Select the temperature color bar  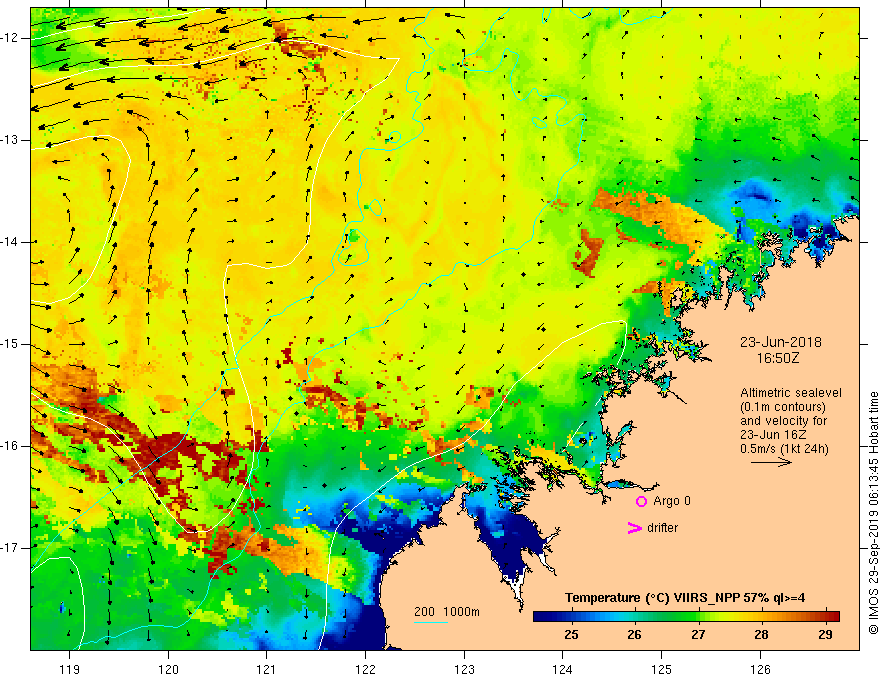(686, 616)
